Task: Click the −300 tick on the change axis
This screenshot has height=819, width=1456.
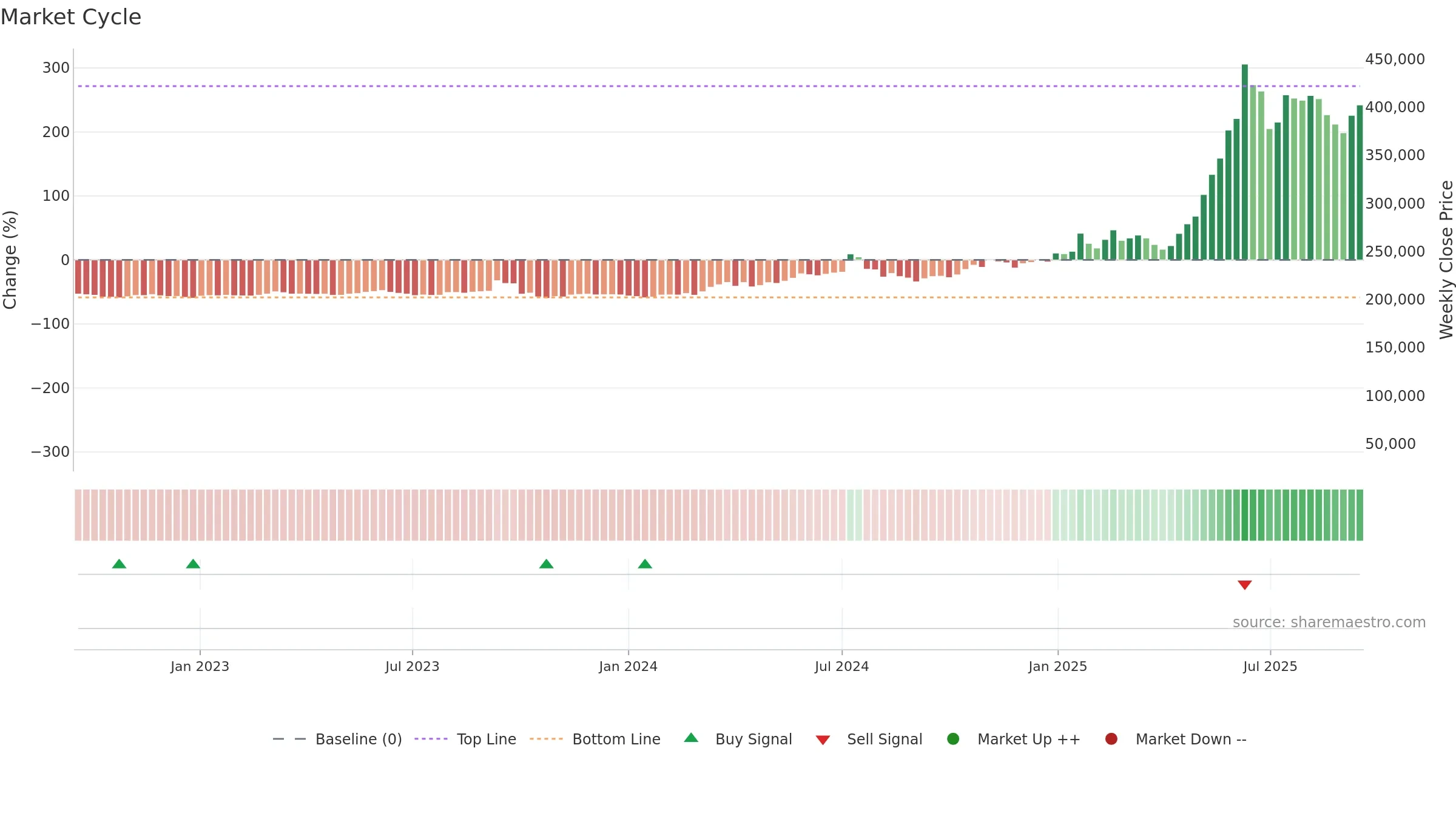Action: (x=50, y=452)
